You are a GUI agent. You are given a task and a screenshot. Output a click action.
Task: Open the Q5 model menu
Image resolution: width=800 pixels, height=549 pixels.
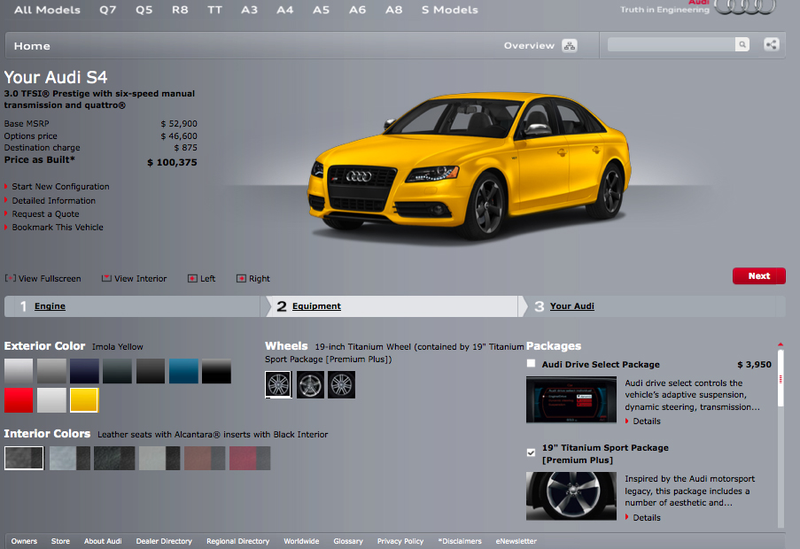(144, 10)
